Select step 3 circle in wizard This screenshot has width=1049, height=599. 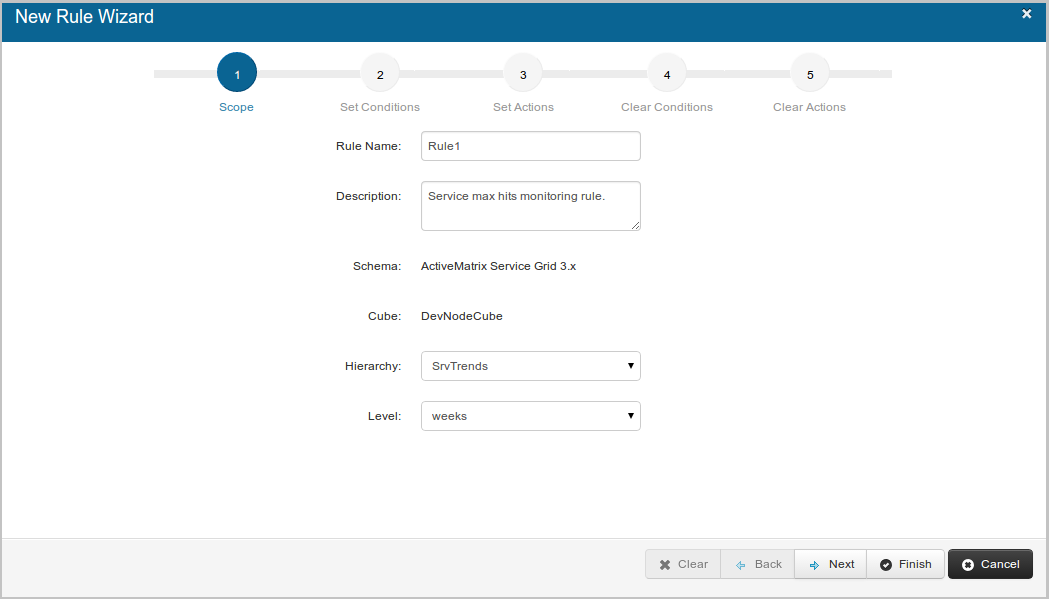coord(523,74)
